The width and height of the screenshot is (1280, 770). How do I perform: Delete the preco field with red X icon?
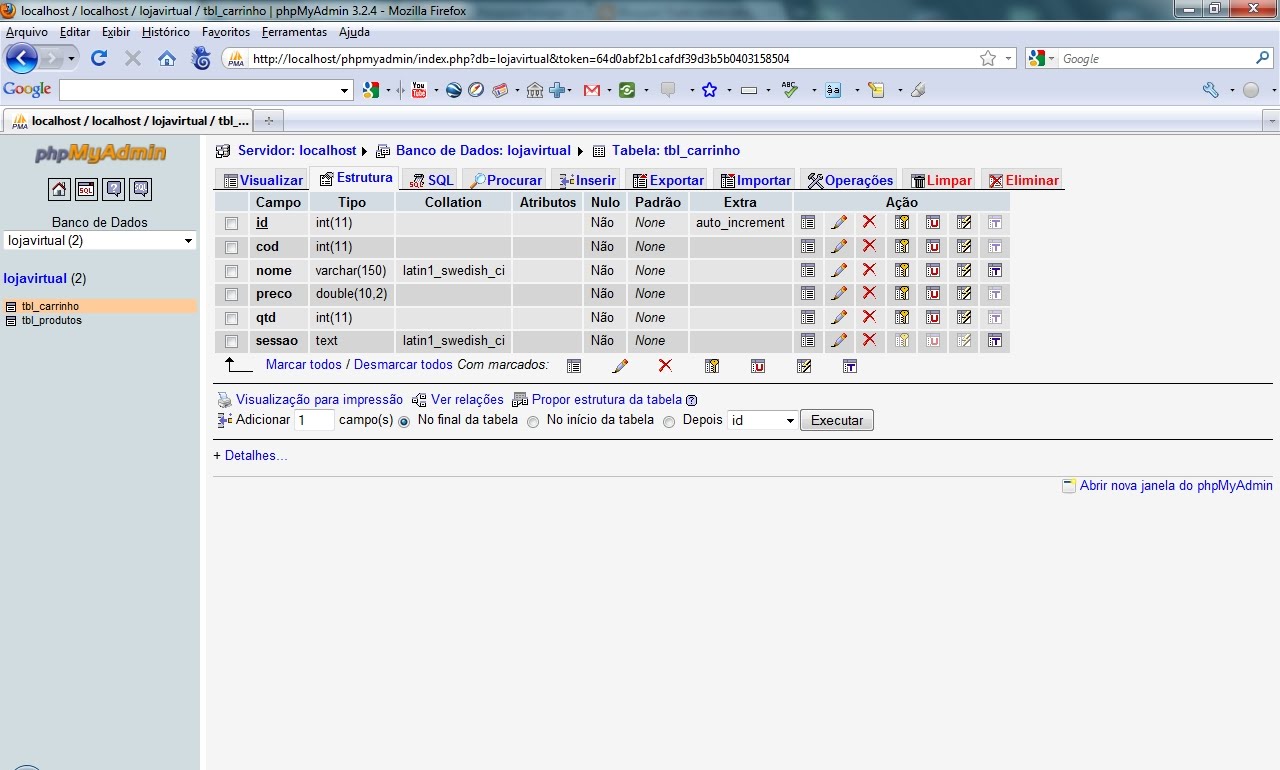[868, 294]
